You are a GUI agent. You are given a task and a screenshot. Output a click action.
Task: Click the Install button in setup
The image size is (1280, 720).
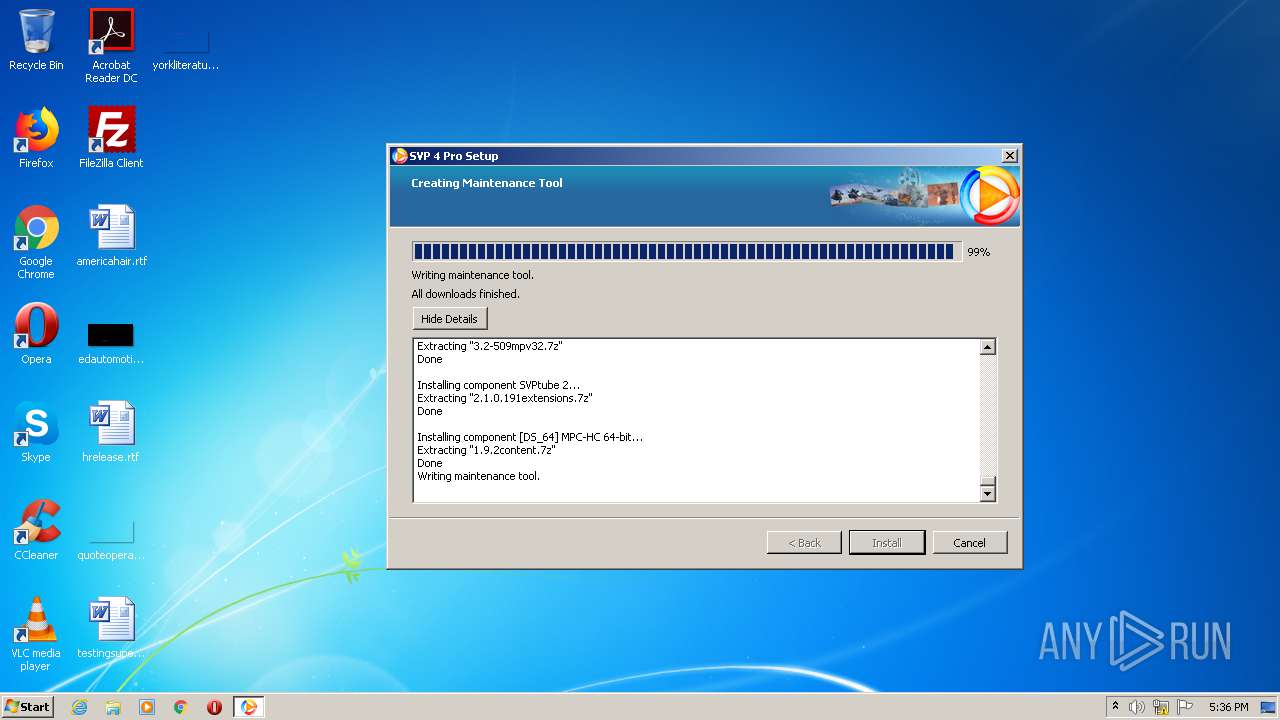(886, 542)
